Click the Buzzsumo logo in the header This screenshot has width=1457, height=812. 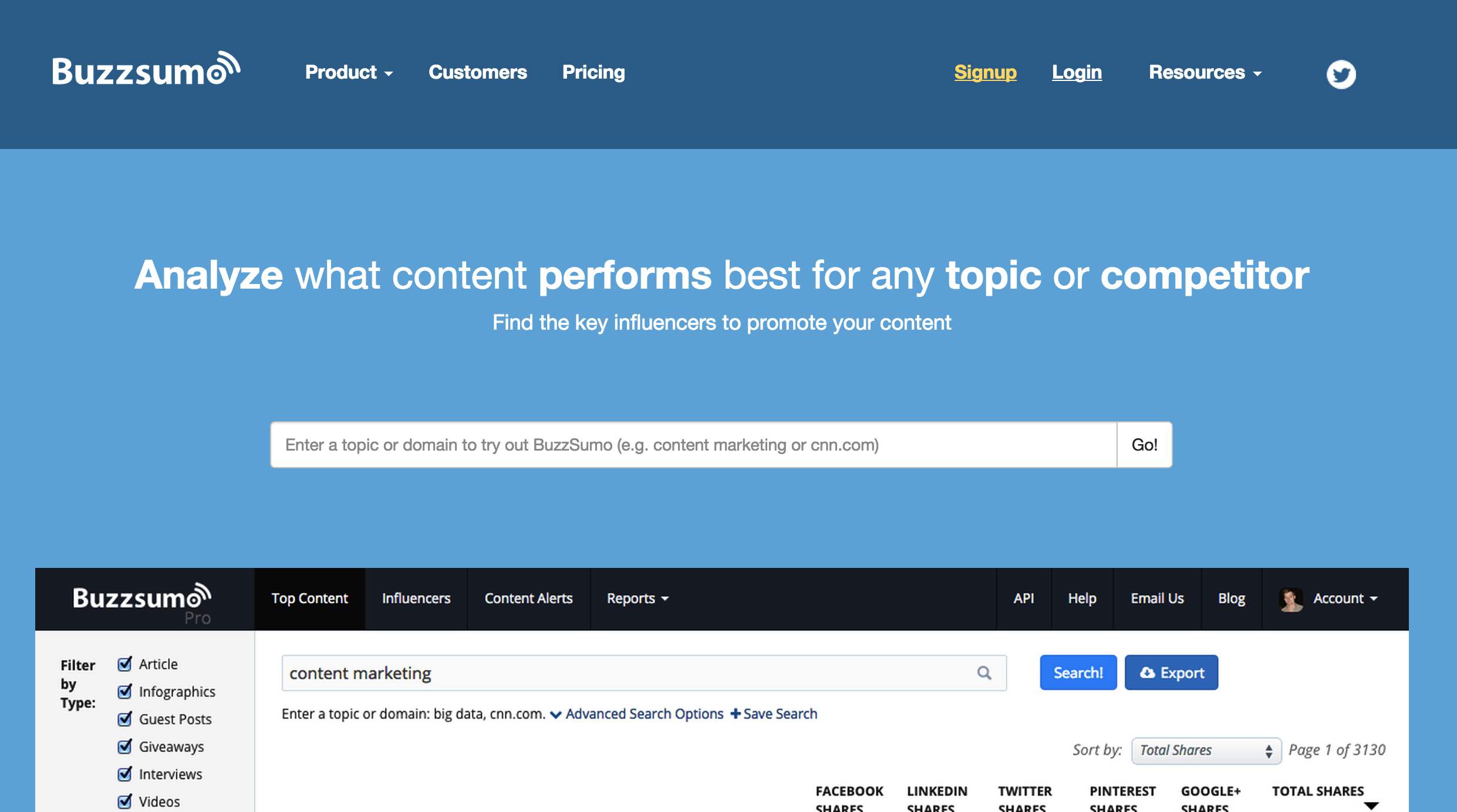coord(146,72)
